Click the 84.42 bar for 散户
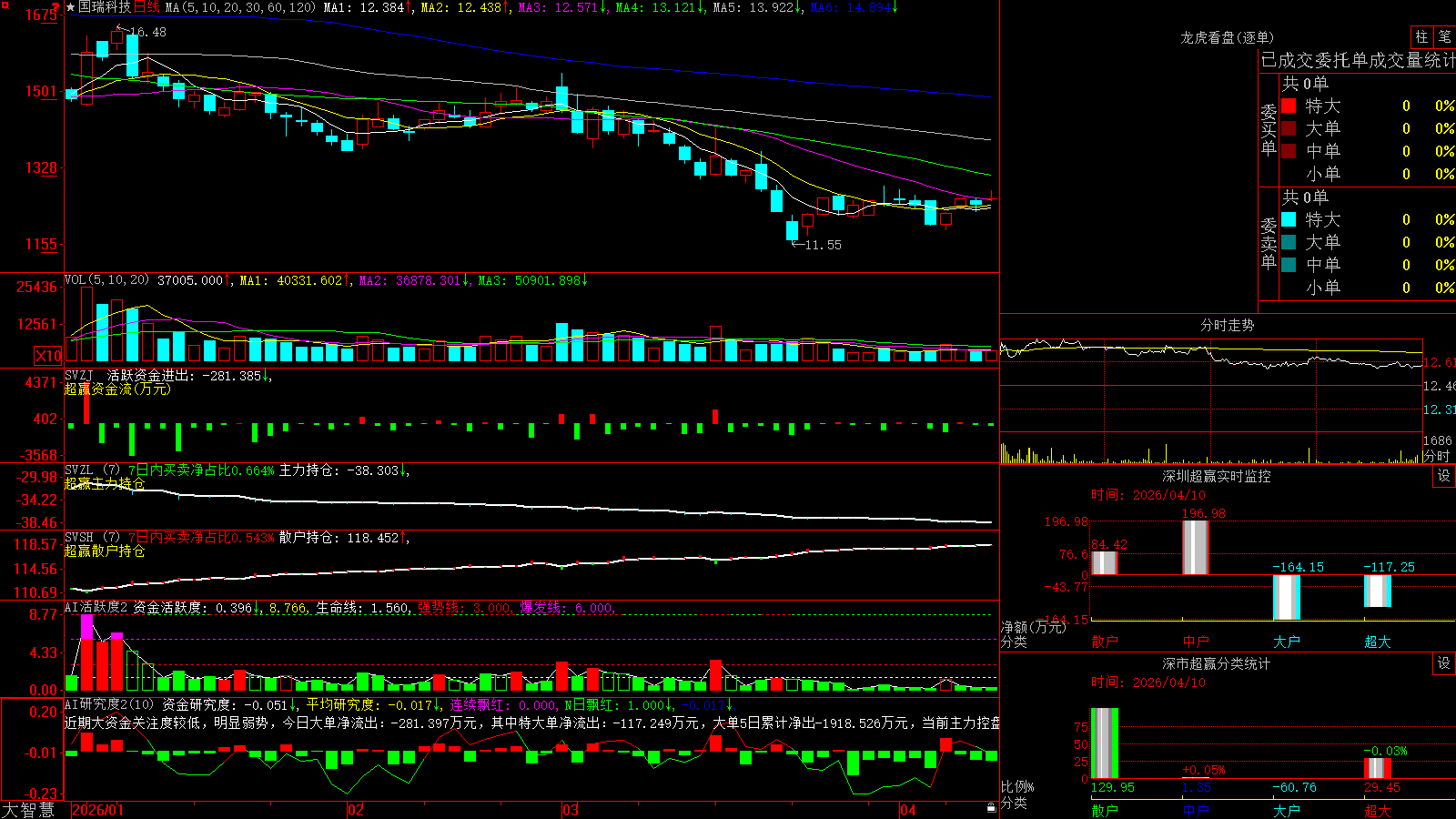The width and height of the screenshot is (1456, 819). click(1105, 563)
